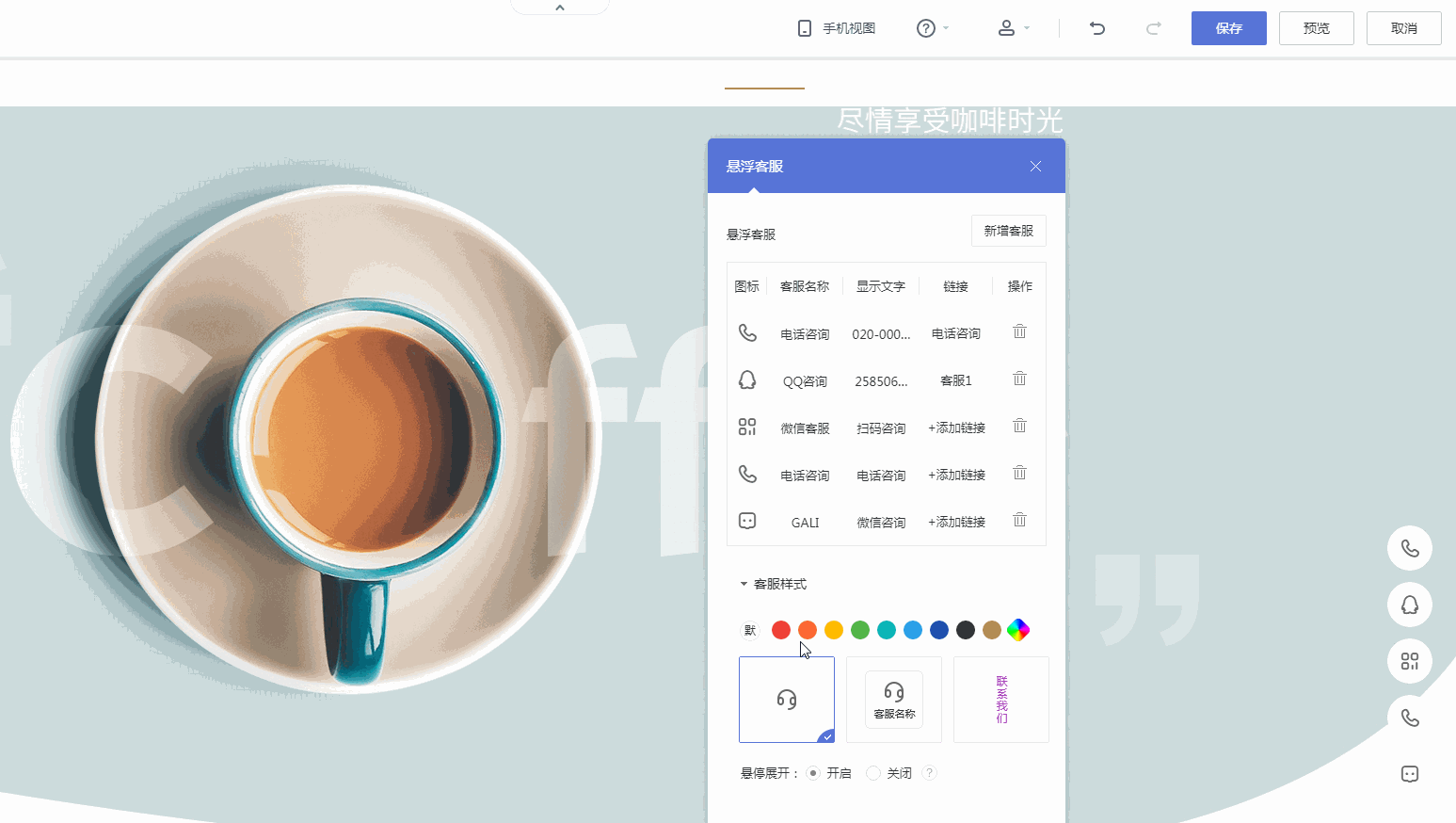Click the floating chat face button on page

[1410, 774]
